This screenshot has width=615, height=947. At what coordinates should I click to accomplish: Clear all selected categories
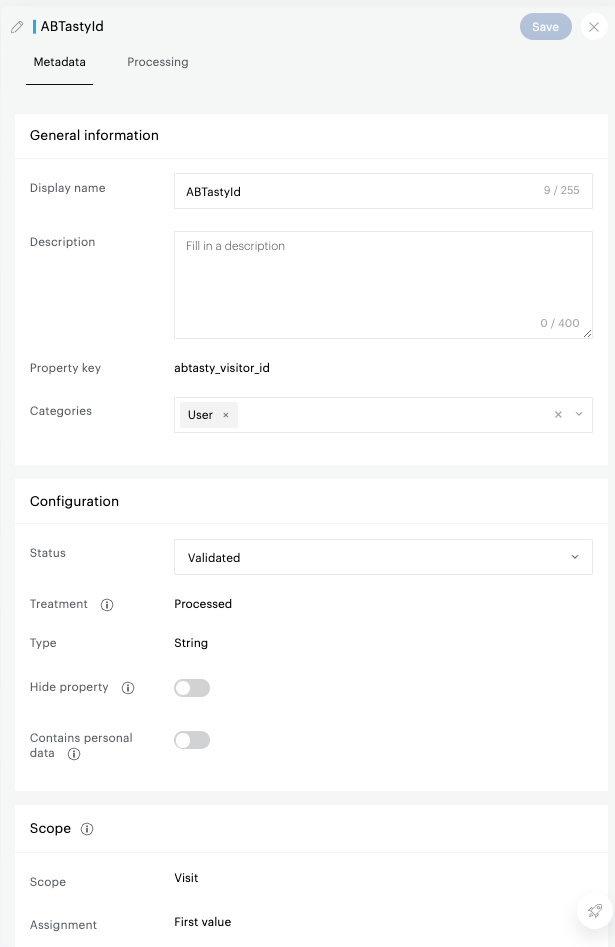click(x=558, y=415)
